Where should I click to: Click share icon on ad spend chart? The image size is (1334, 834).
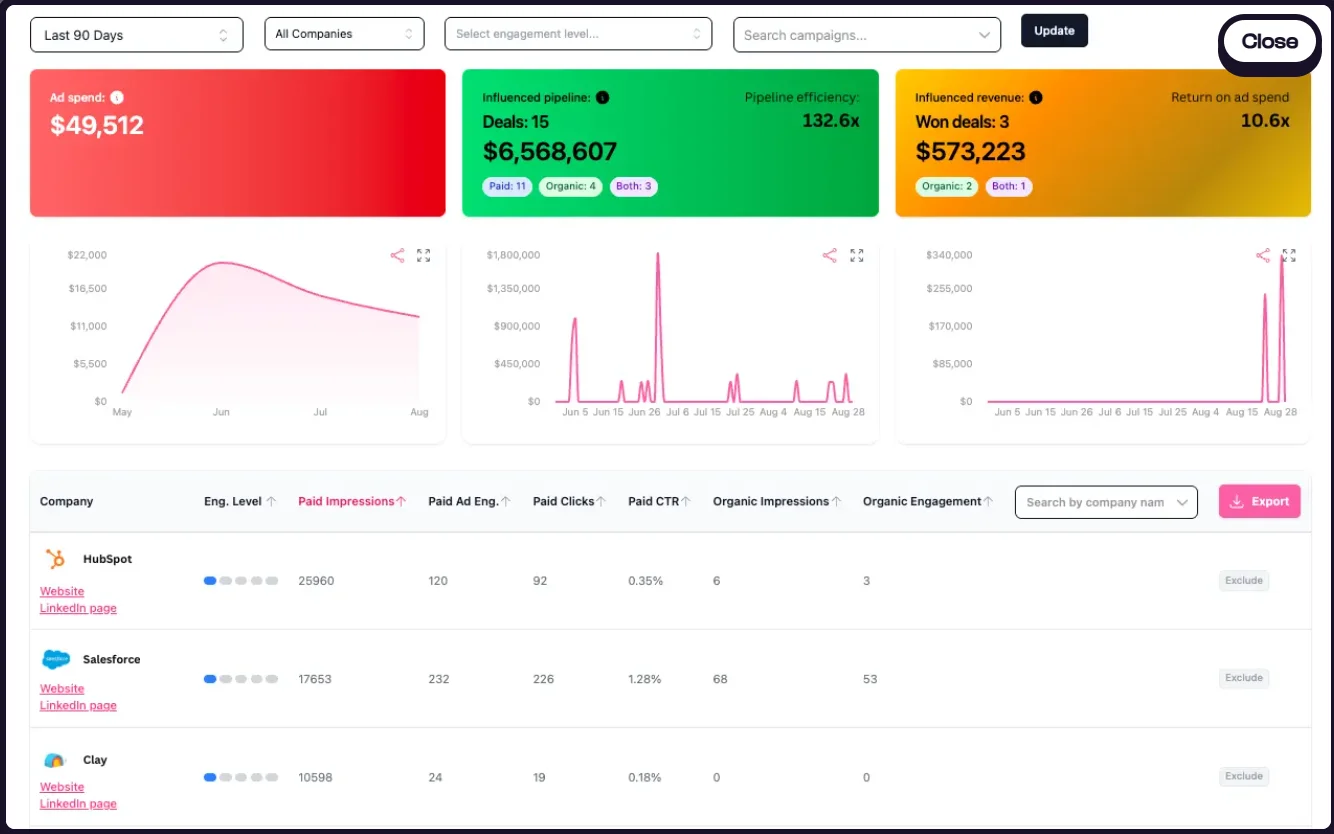coord(397,256)
